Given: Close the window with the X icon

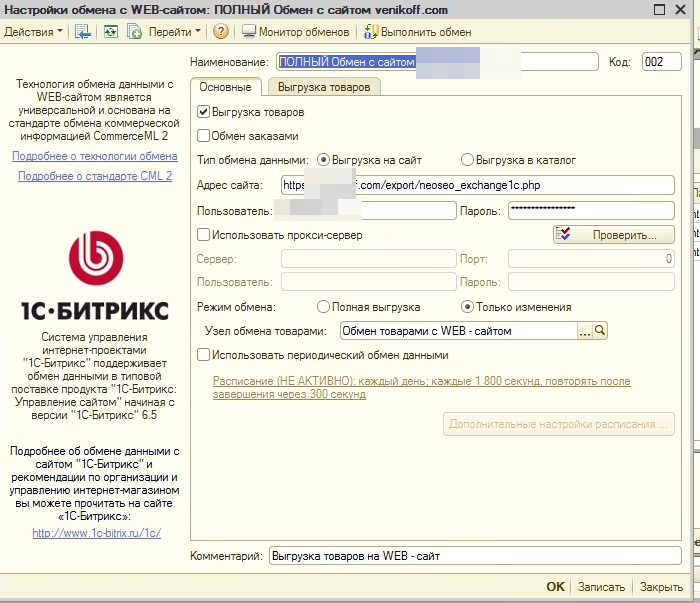Looking at the screenshot, I should [680, 9].
